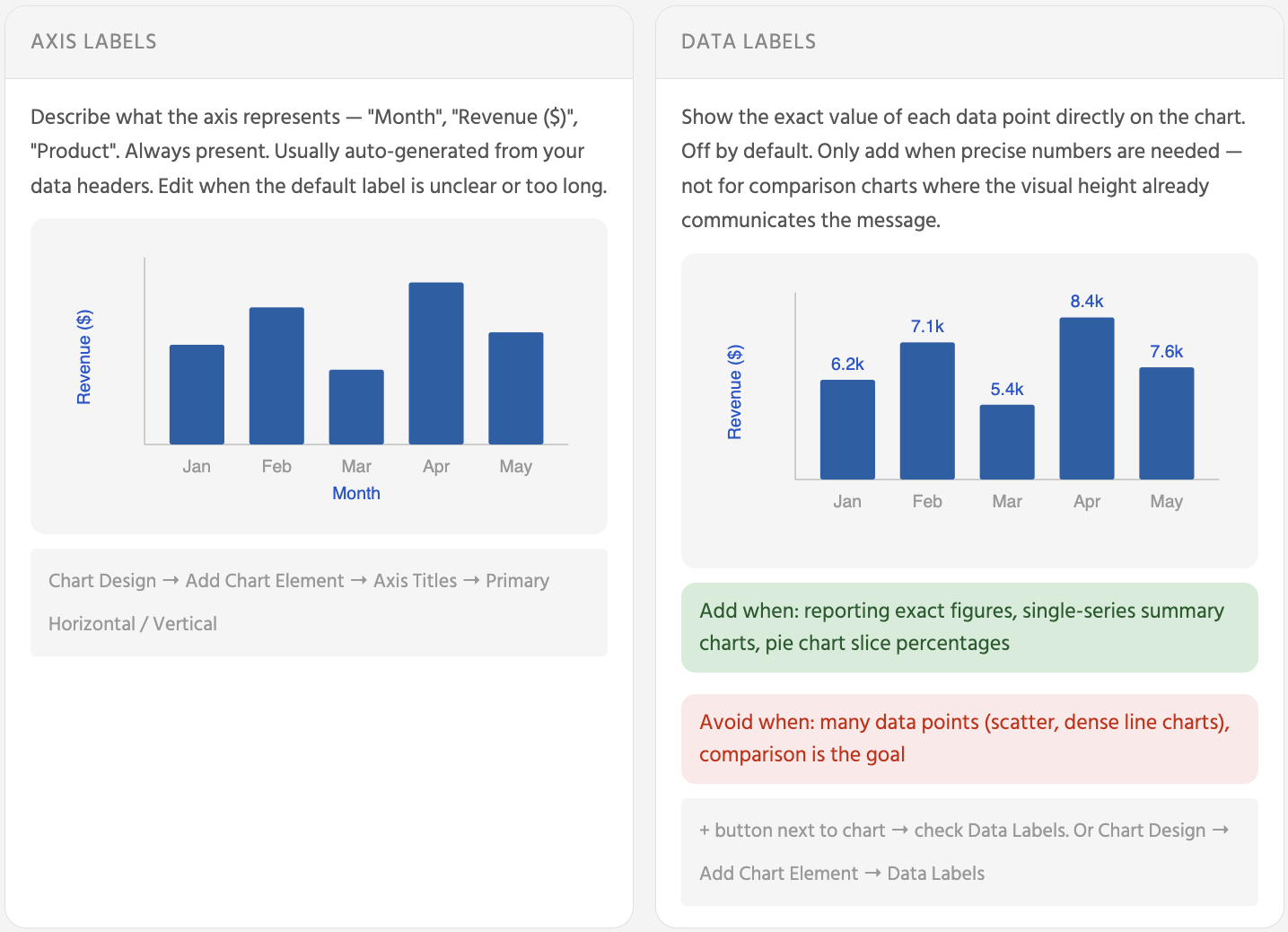
Task: Click the 7.6k data label above May
Action: (x=1166, y=352)
